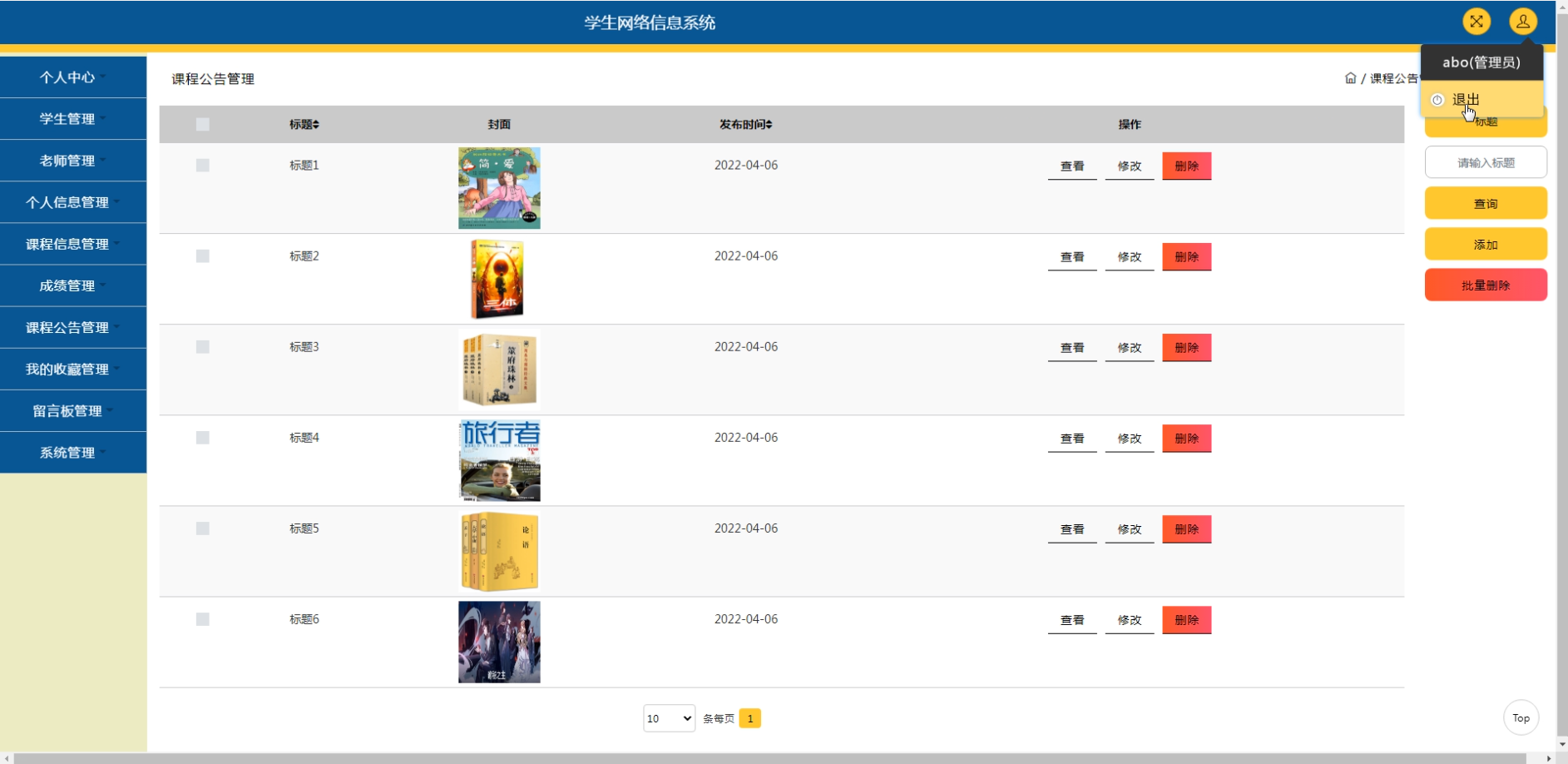Click 删除 for 标题5
The image size is (1568, 764).
(1187, 528)
